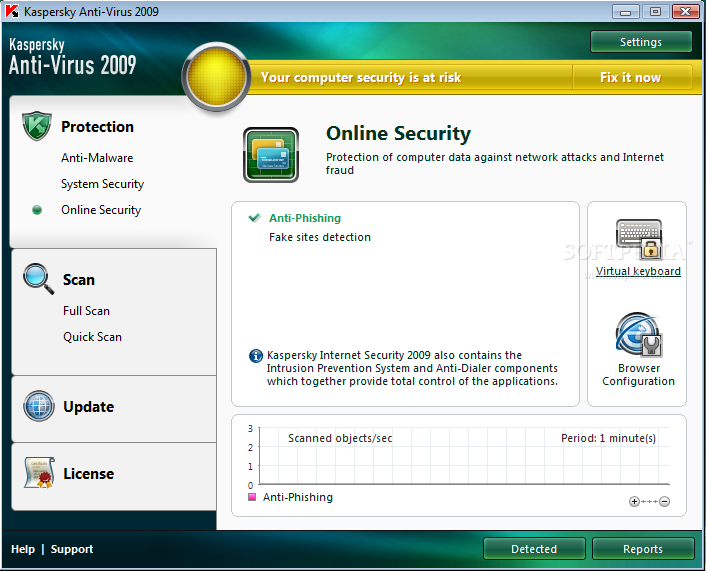Click the green Online Security bullet
This screenshot has width=706, height=571.
37,210
